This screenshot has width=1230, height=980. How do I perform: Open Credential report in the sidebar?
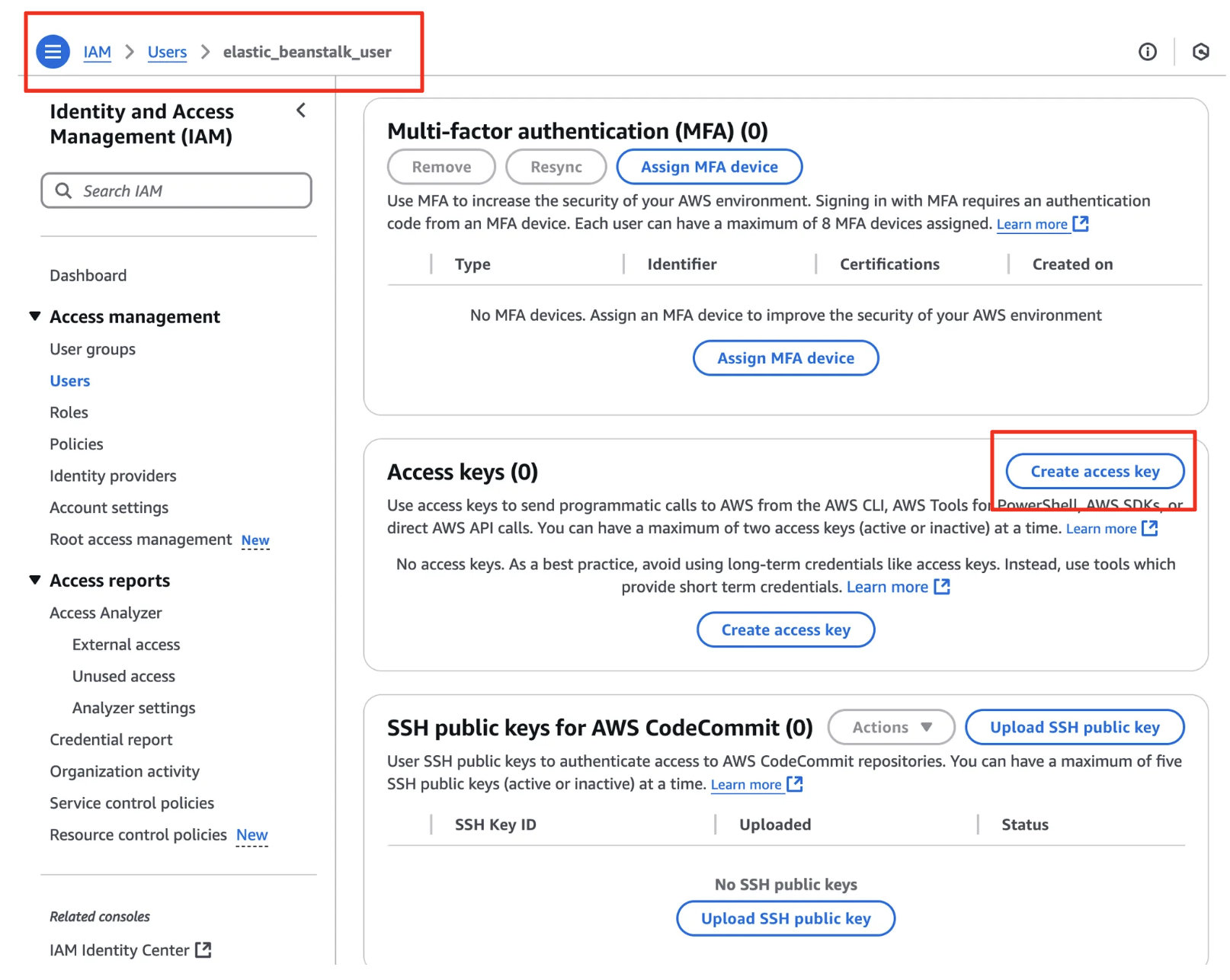[x=111, y=740]
